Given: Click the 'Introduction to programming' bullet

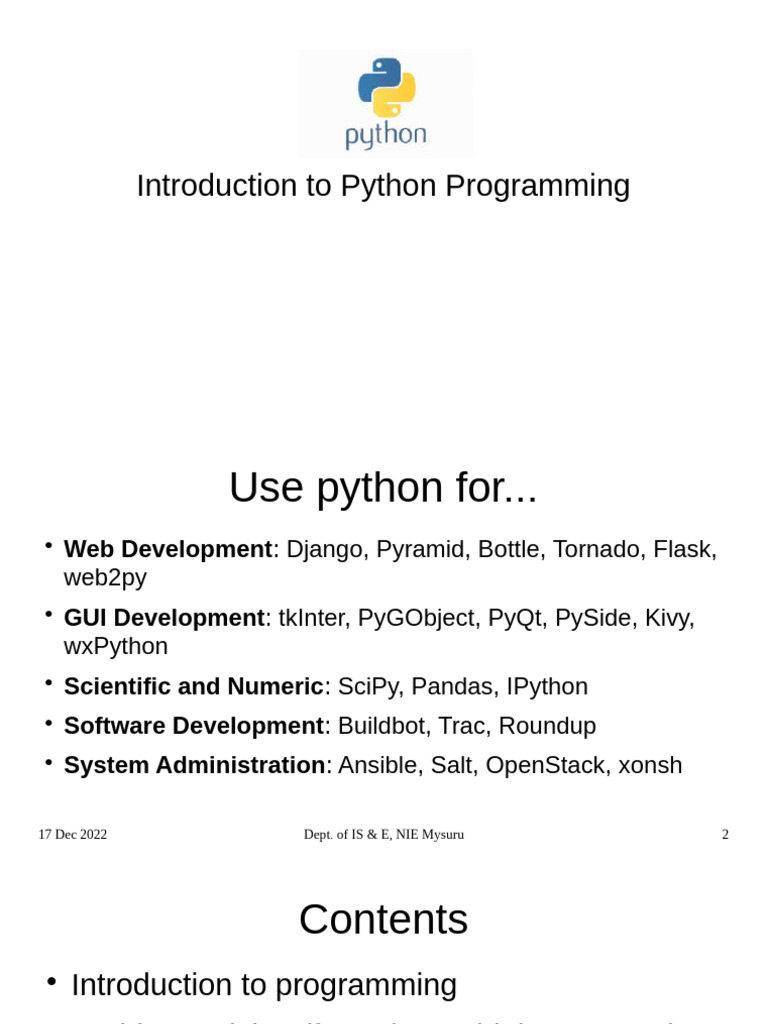Looking at the screenshot, I should click(264, 985).
